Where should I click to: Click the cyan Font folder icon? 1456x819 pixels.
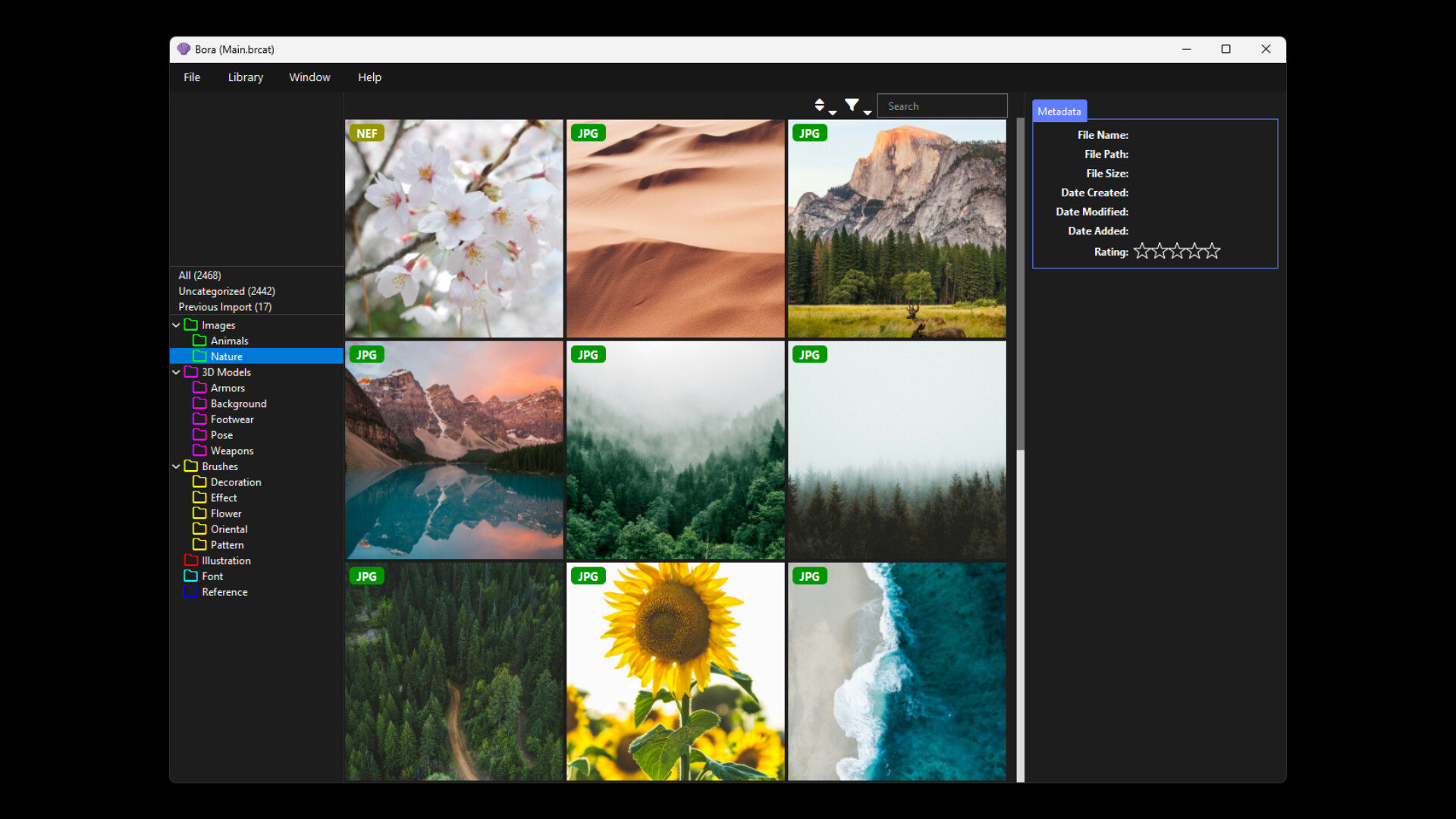click(x=191, y=576)
